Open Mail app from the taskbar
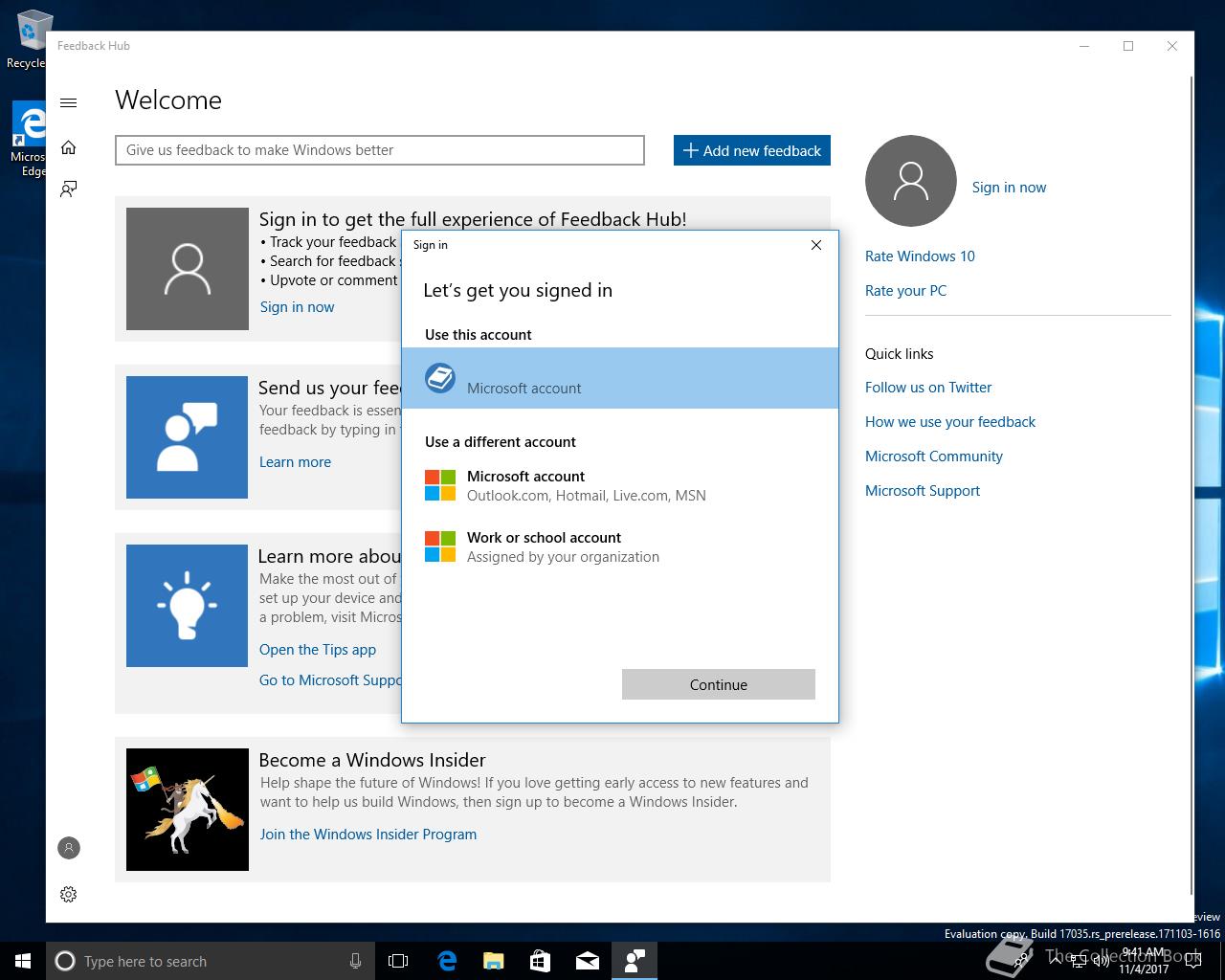The height and width of the screenshot is (980, 1225). [x=588, y=961]
